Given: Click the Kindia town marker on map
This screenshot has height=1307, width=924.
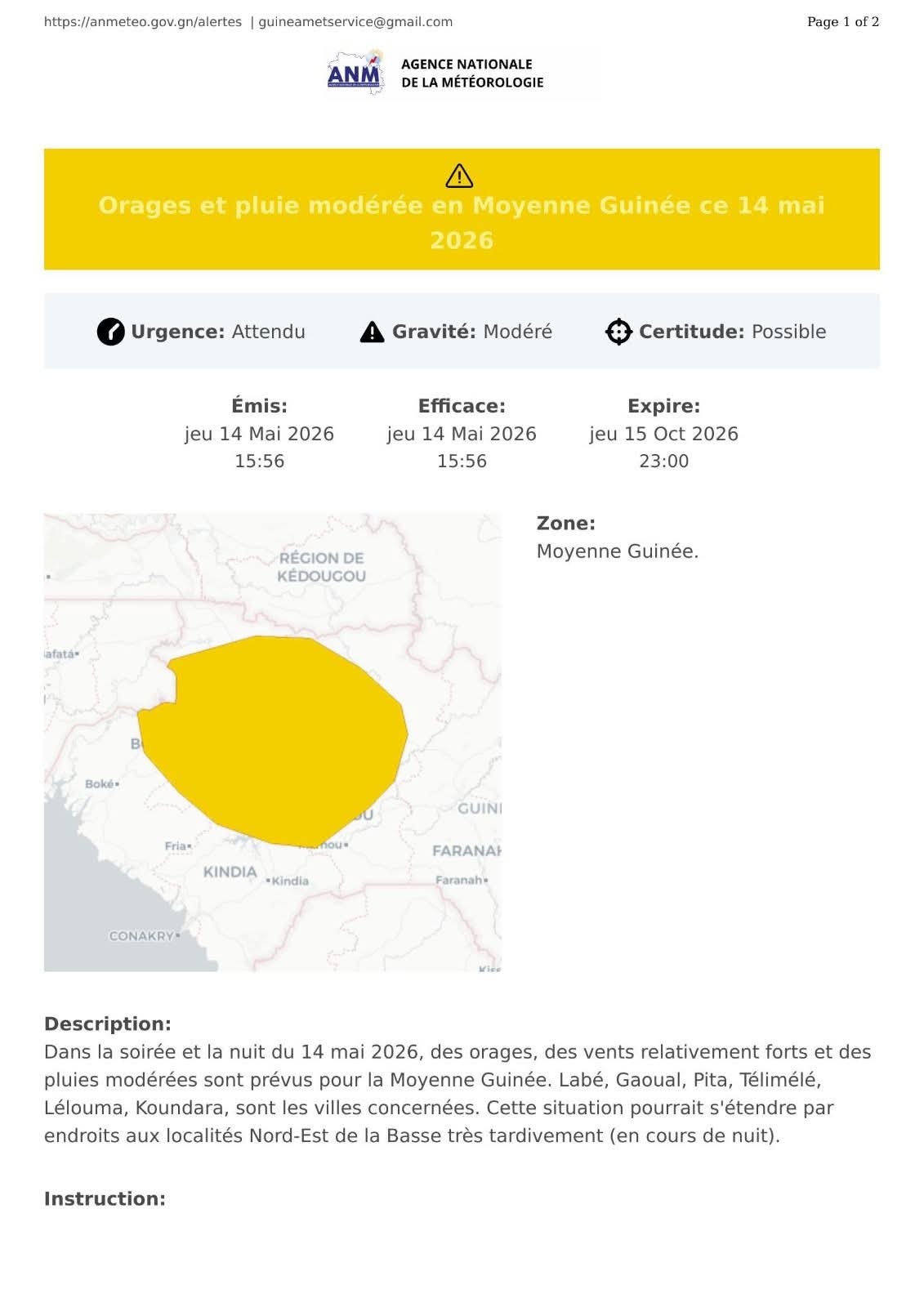Looking at the screenshot, I should 268,881.
